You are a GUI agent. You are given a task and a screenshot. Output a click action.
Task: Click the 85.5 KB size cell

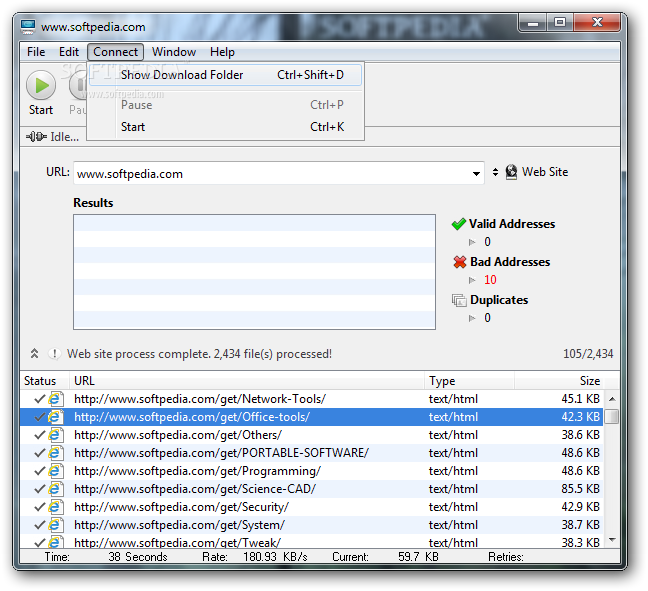580,489
